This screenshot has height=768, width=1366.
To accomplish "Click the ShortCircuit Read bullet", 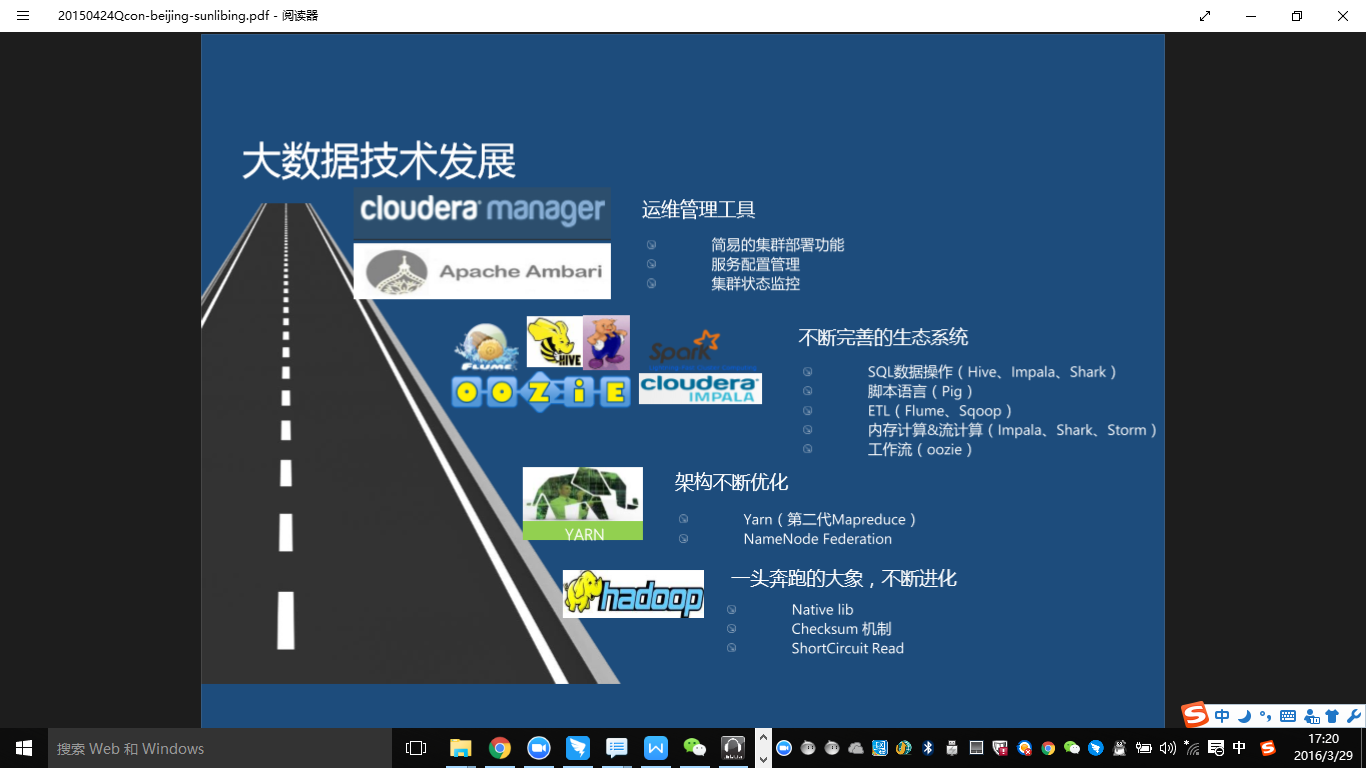I will click(x=848, y=648).
